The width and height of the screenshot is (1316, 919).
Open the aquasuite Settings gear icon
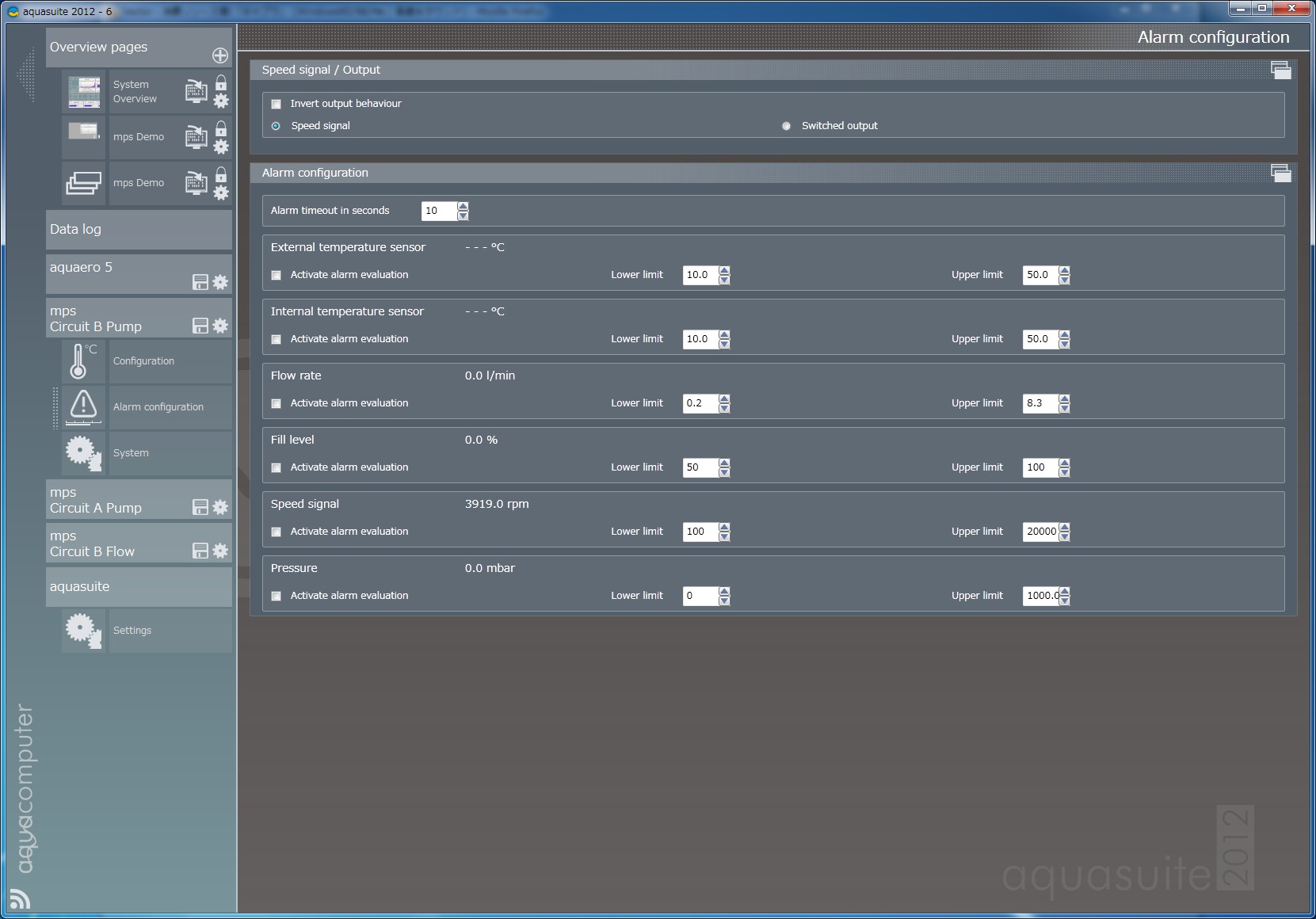click(83, 631)
